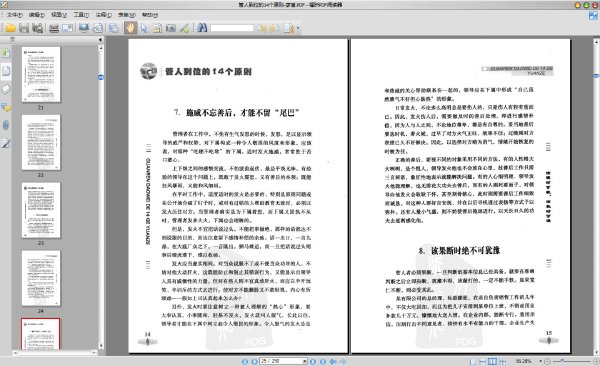Print the document with the printer icon

coord(54,28)
